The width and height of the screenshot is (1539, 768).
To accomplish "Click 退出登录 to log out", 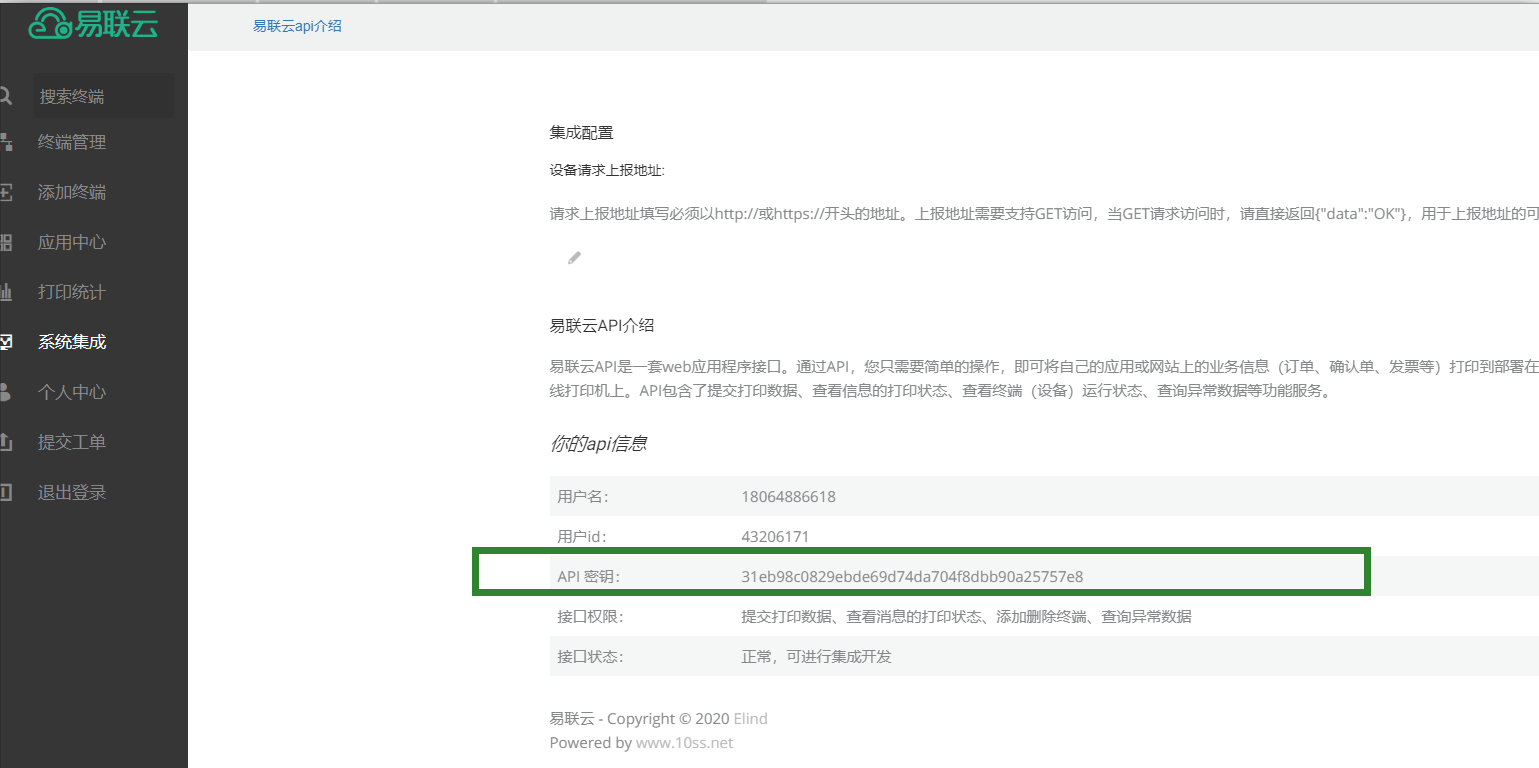I will point(72,492).
